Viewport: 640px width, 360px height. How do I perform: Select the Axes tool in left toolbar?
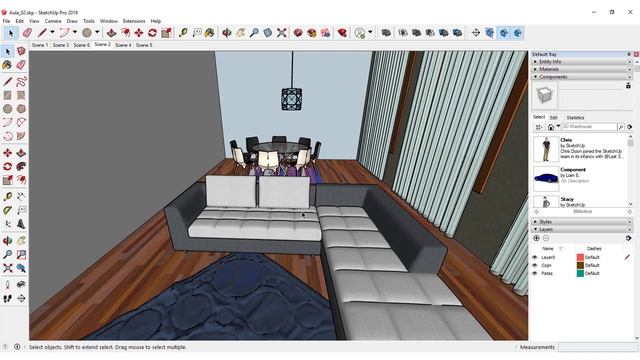(8, 224)
